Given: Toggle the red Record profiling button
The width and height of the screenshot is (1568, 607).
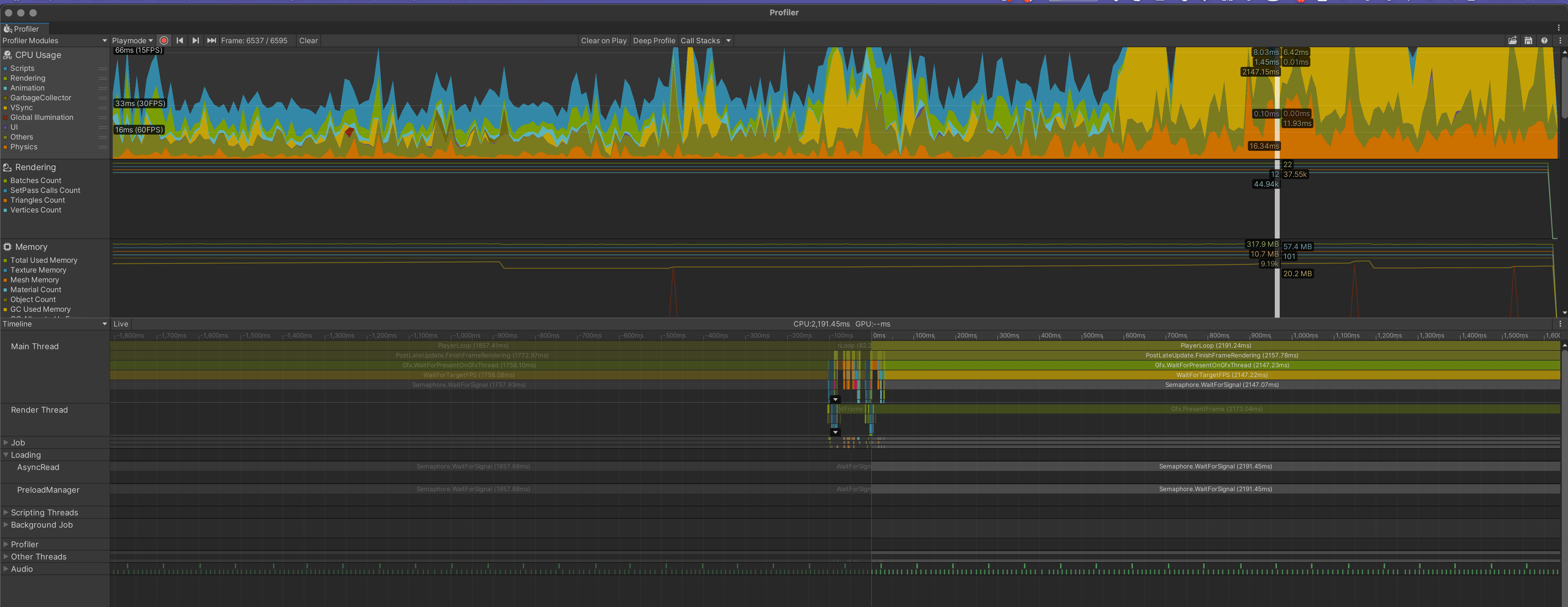Looking at the screenshot, I should [164, 41].
